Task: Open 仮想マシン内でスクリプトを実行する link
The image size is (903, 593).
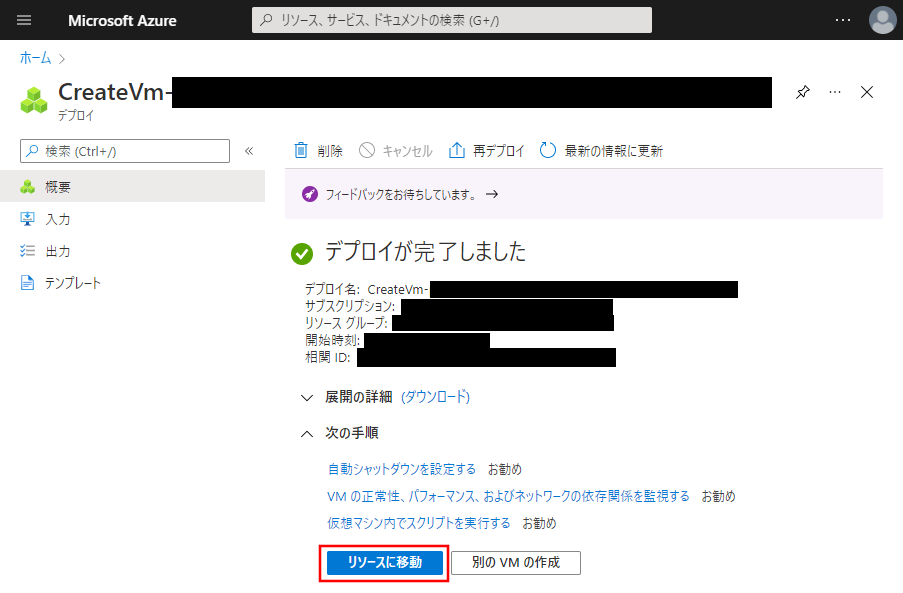Action: tap(419, 523)
